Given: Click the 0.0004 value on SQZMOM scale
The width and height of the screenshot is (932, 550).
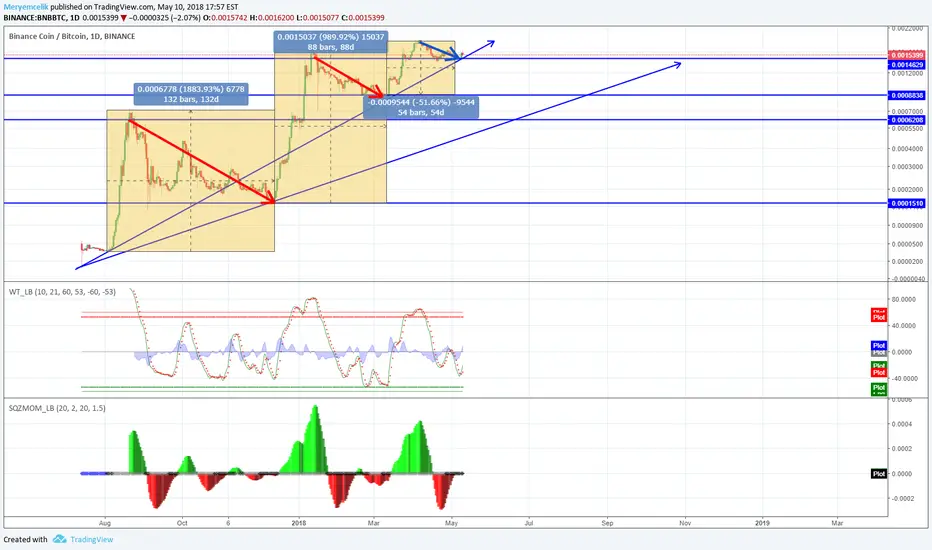Looking at the screenshot, I should pyautogui.click(x=902, y=424).
